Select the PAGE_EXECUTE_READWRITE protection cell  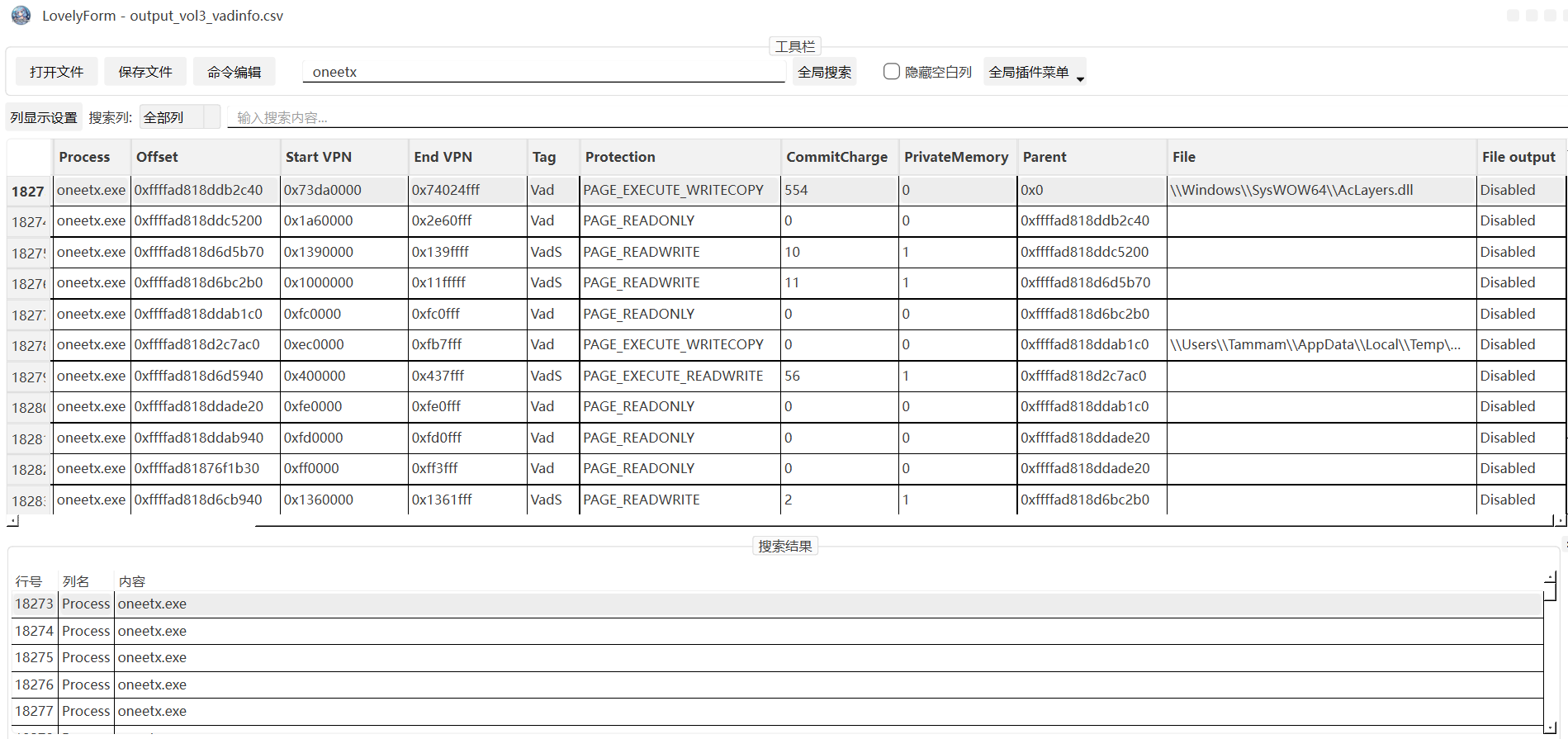coord(680,376)
